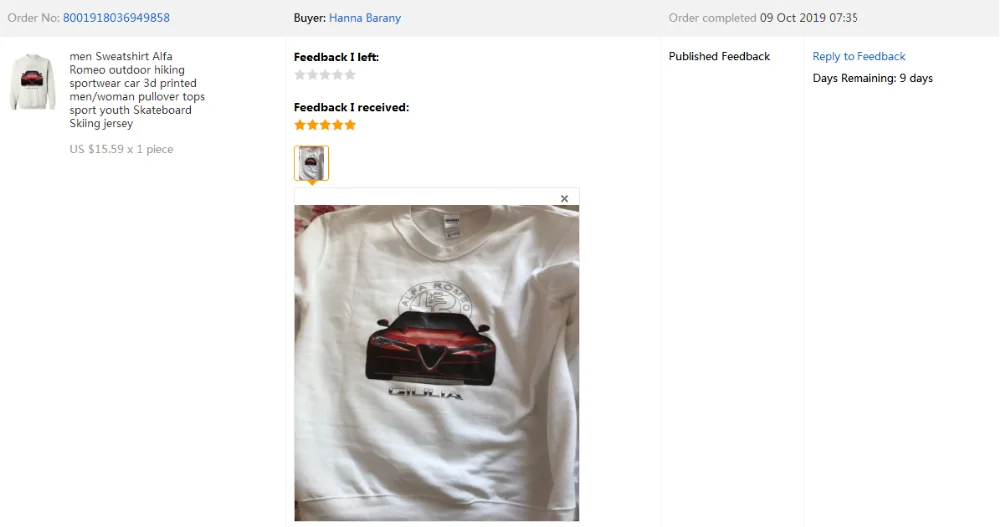Screen dimensions: 1000x527
Task: Select the fifth gray star under Feedback I left
Action: tap(350, 75)
